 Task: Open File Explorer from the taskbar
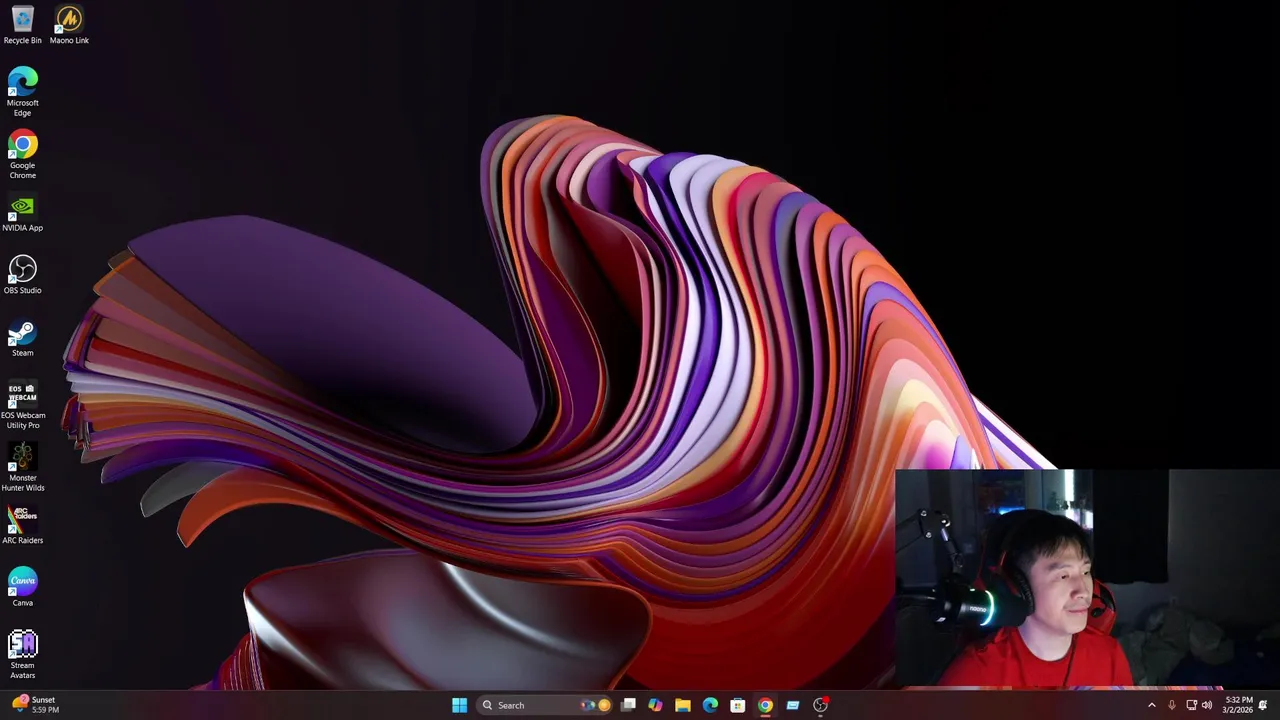(683, 705)
